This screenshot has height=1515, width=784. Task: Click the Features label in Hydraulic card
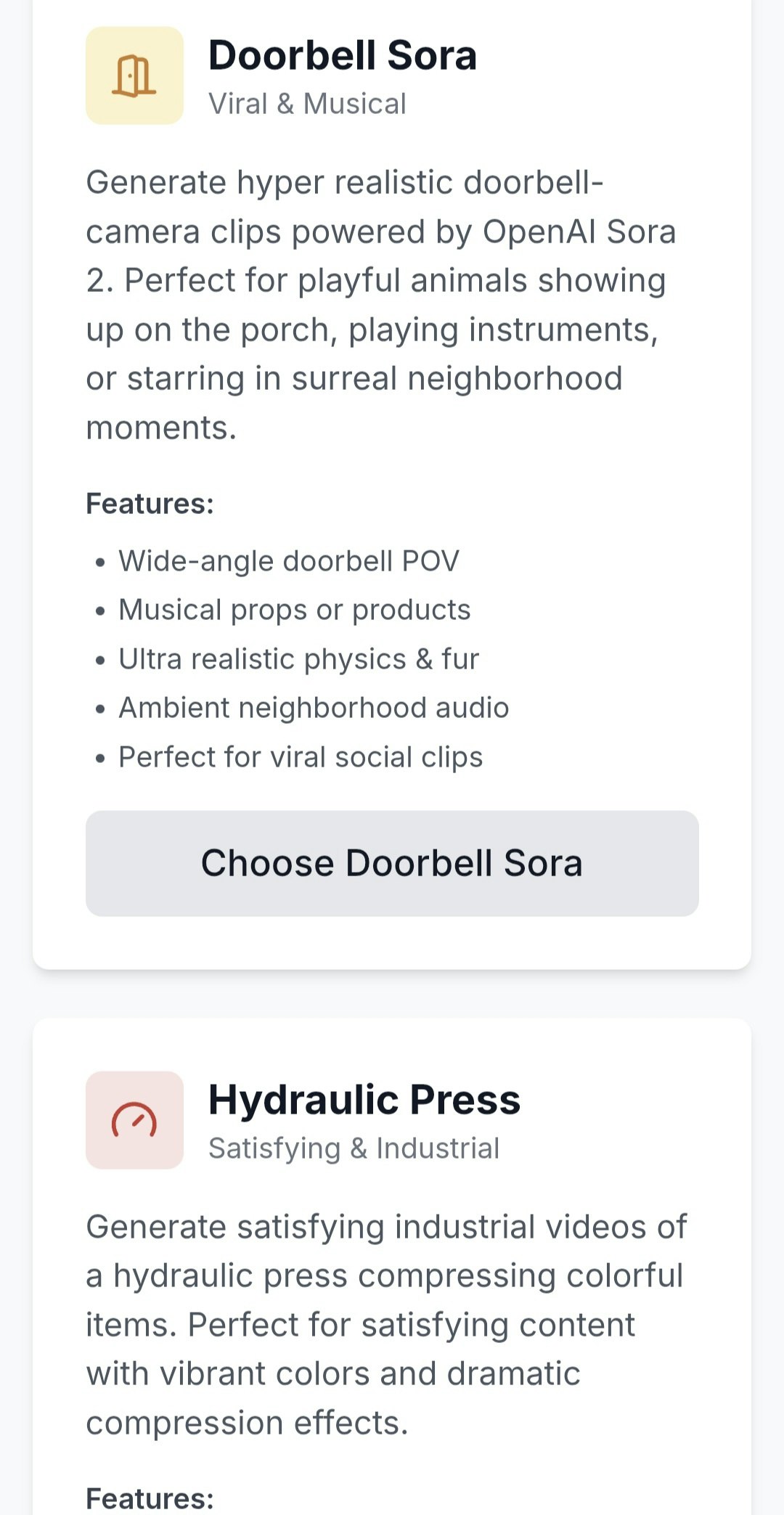tap(150, 1498)
